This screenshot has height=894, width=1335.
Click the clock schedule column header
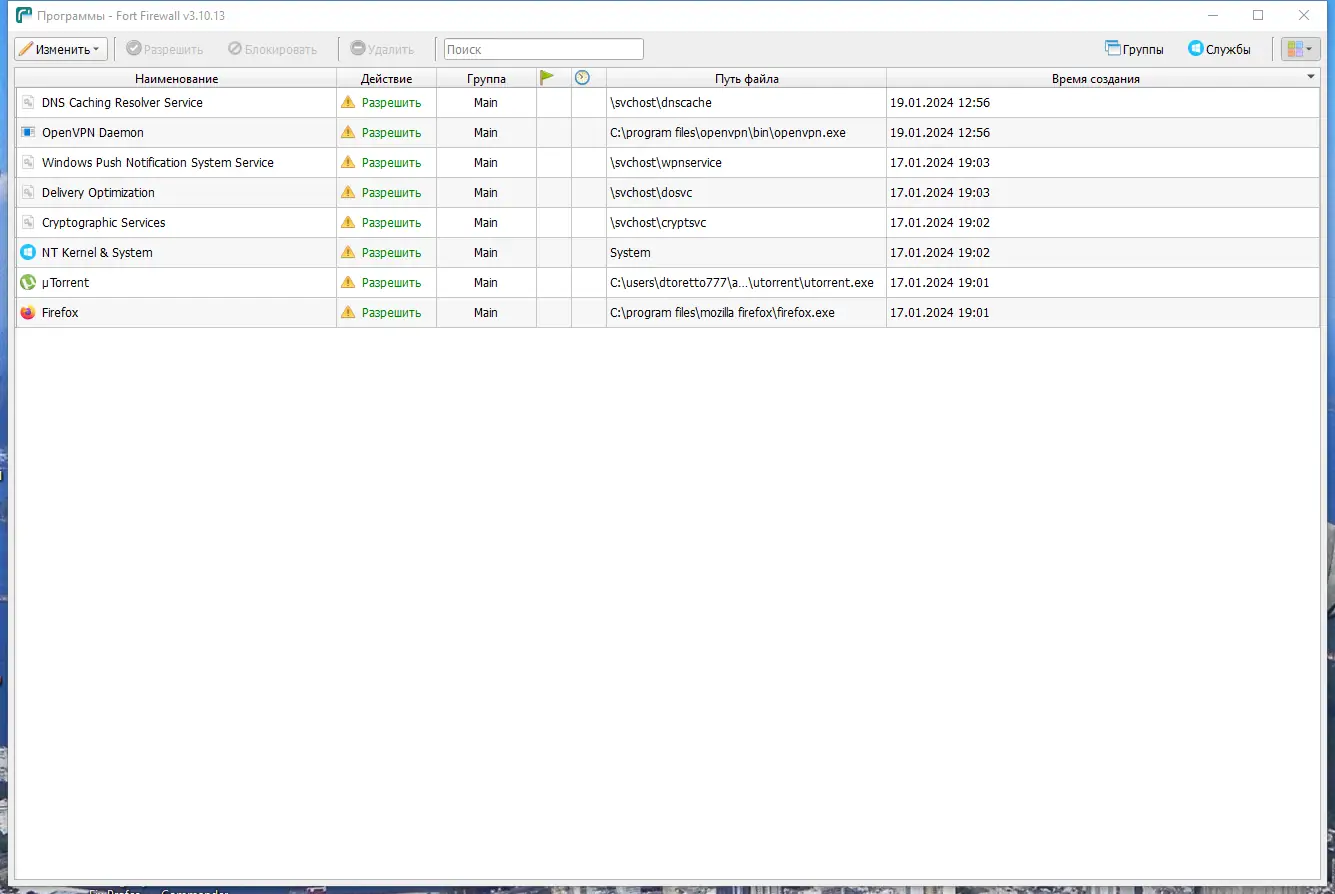pos(582,77)
